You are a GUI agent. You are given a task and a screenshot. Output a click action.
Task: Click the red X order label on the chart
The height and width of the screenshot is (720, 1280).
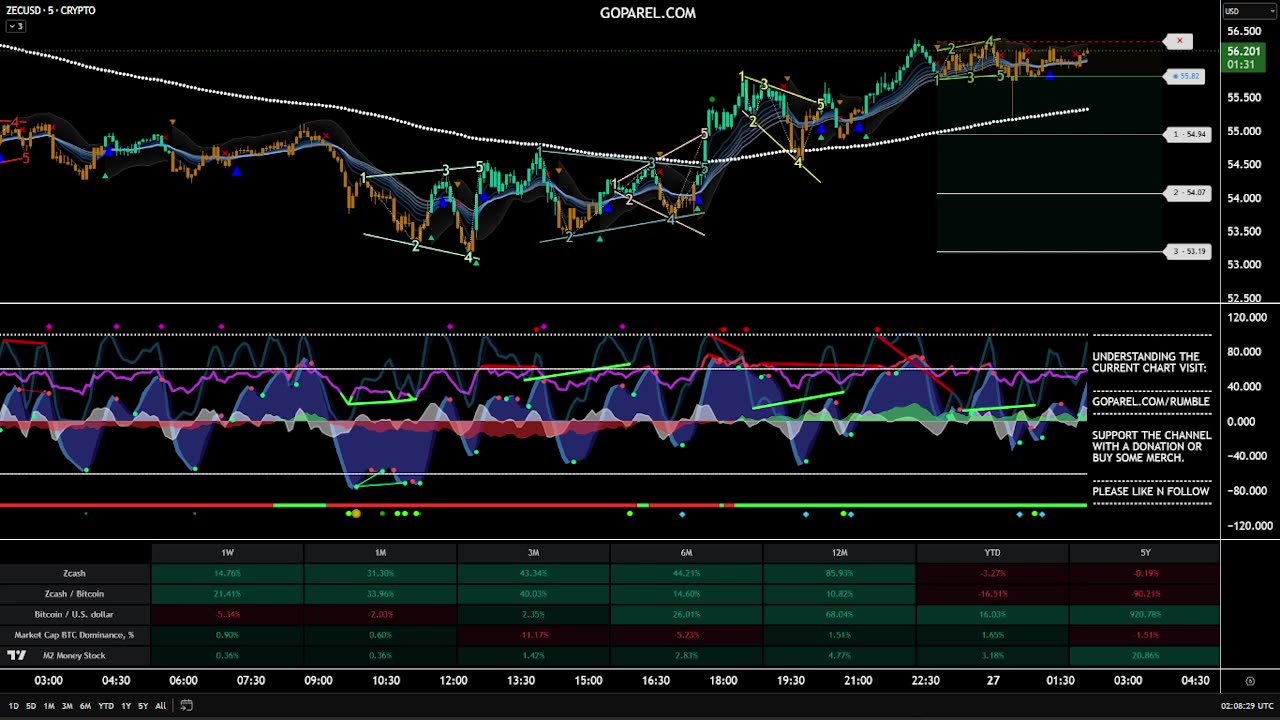[x=1179, y=41]
